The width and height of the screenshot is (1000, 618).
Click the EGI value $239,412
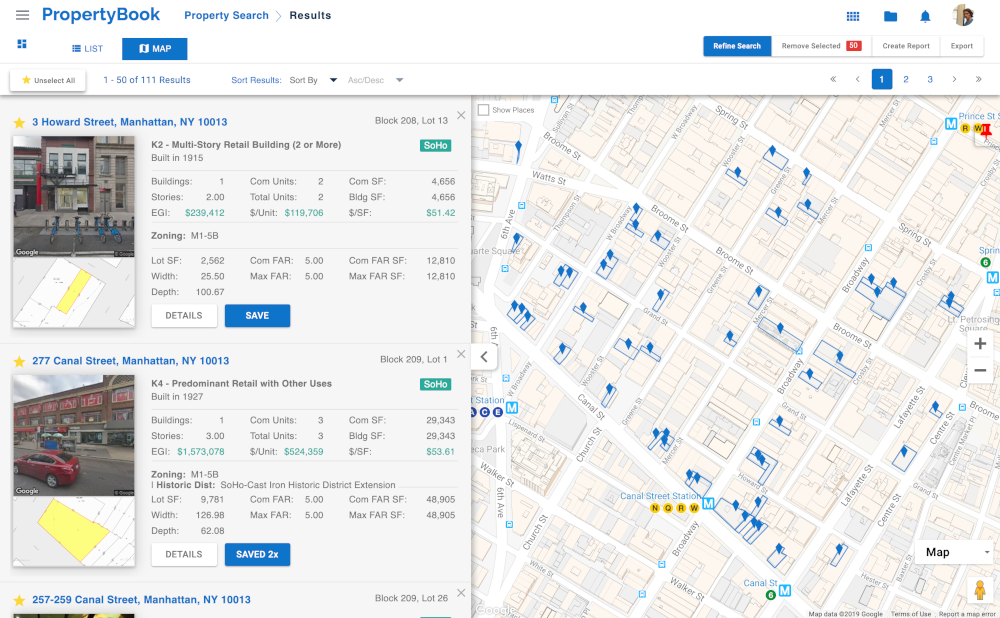tap(205, 213)
